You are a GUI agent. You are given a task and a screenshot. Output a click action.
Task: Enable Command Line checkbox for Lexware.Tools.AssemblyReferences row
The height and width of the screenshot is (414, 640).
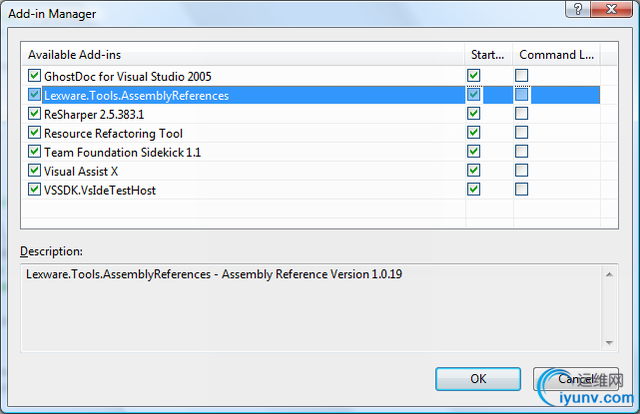tap(522, 95)
